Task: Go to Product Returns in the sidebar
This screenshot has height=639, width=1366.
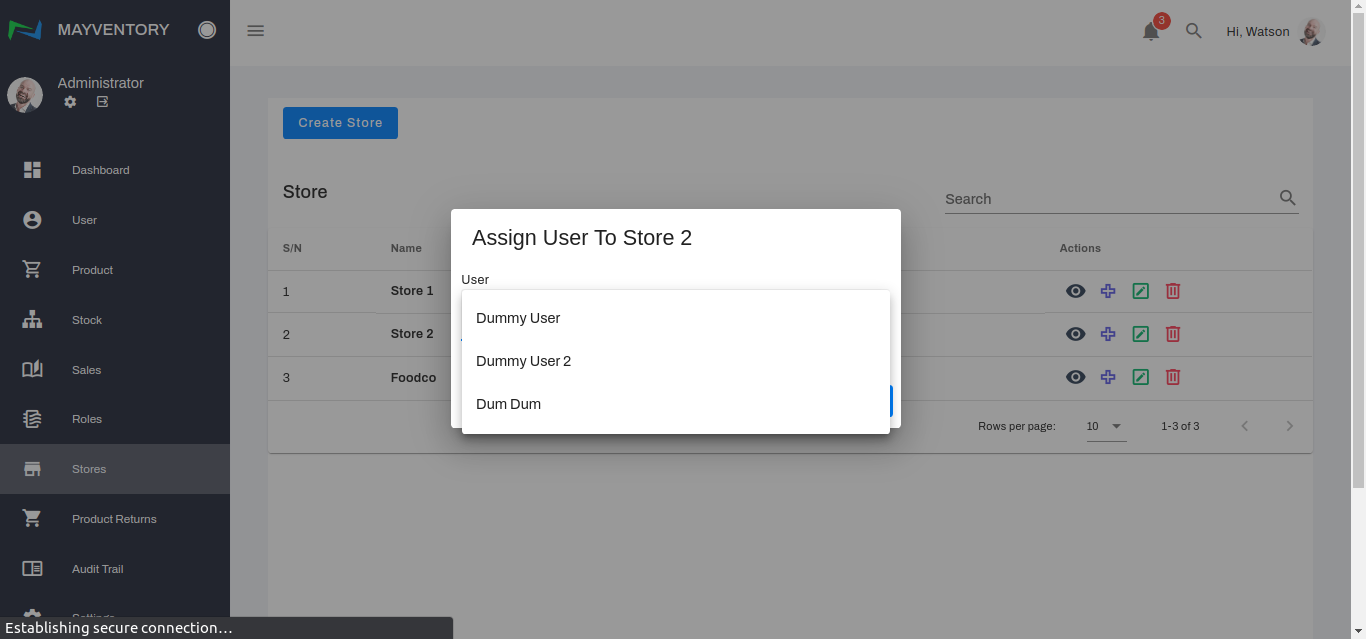Action: (114, 519)
